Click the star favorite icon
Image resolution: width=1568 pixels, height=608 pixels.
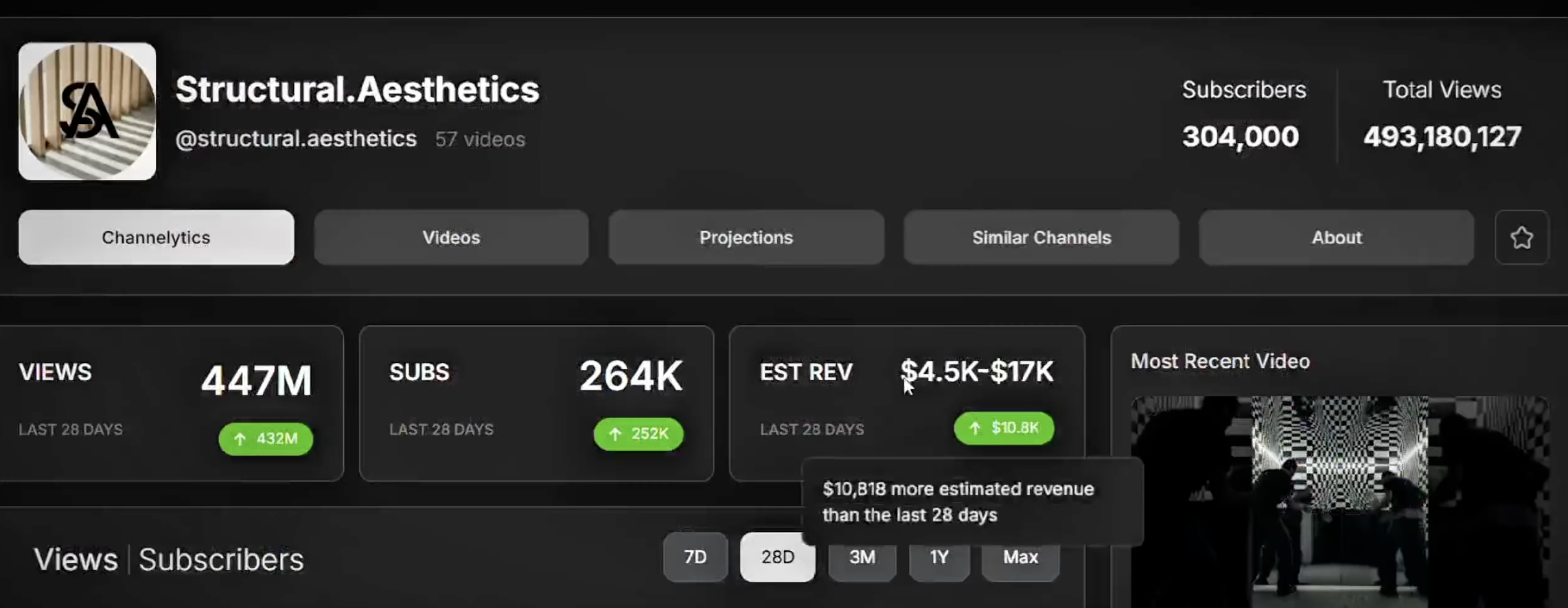tap(1521, 237)
